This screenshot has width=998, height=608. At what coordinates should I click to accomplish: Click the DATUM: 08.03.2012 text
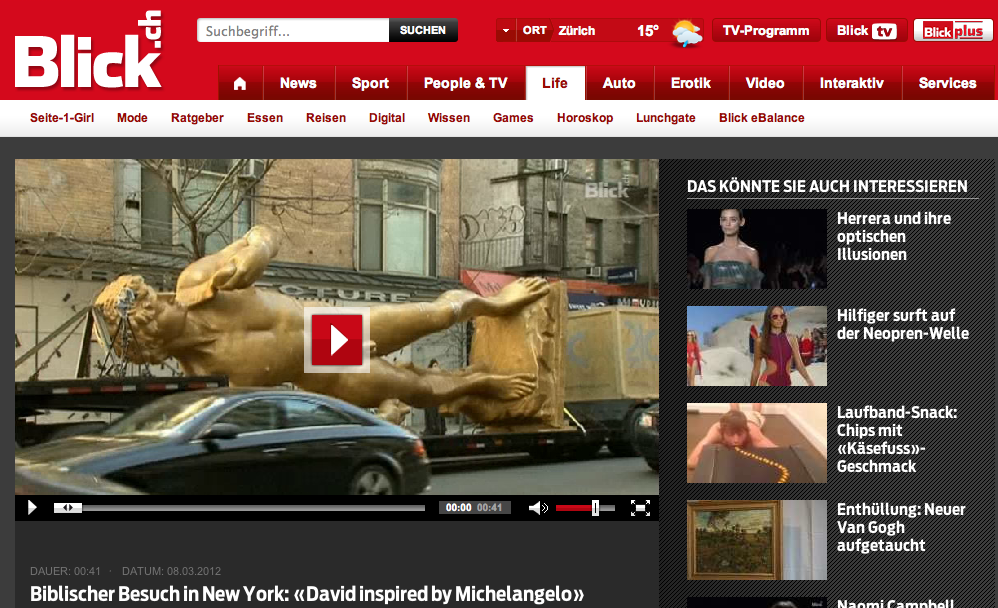[x=171, y=571]
